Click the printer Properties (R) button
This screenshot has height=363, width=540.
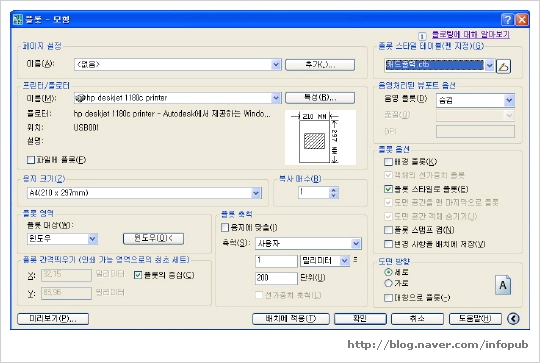coord(320,98)
